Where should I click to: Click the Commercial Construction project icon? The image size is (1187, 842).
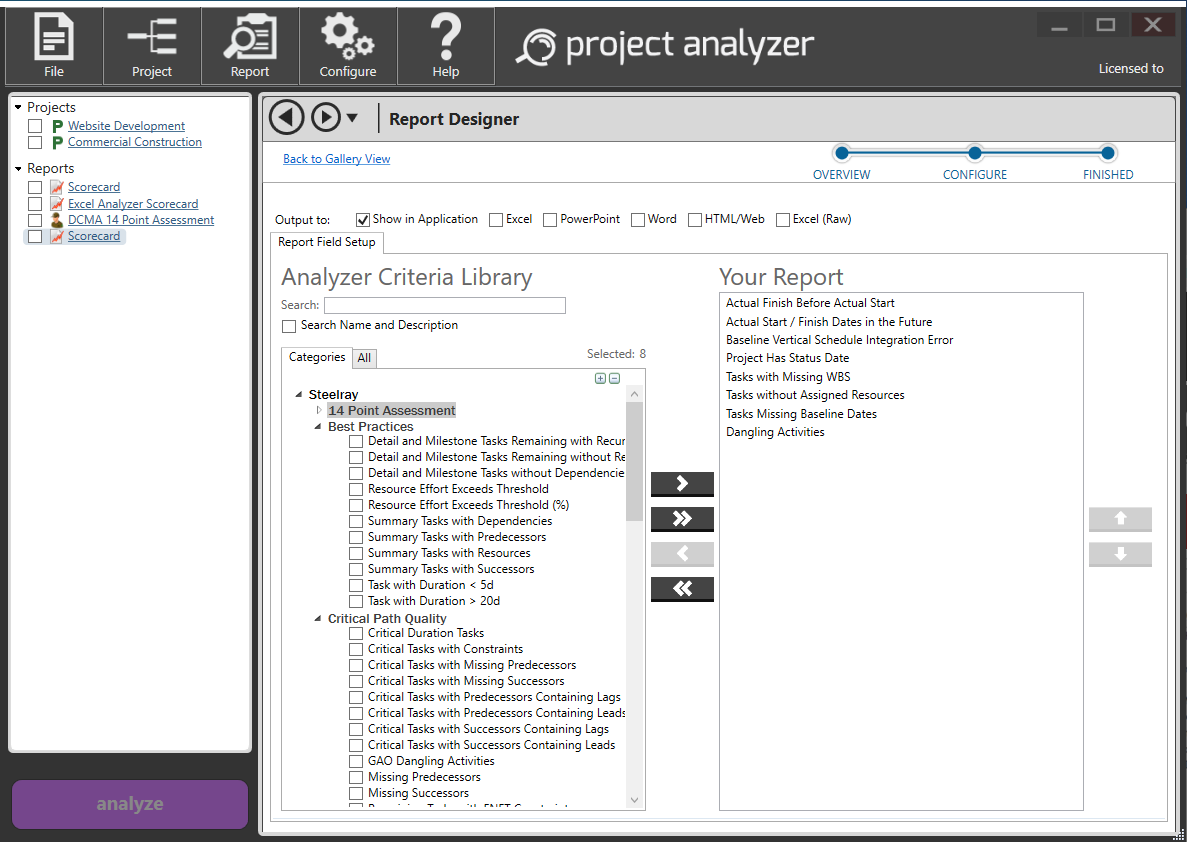point(57,142)
